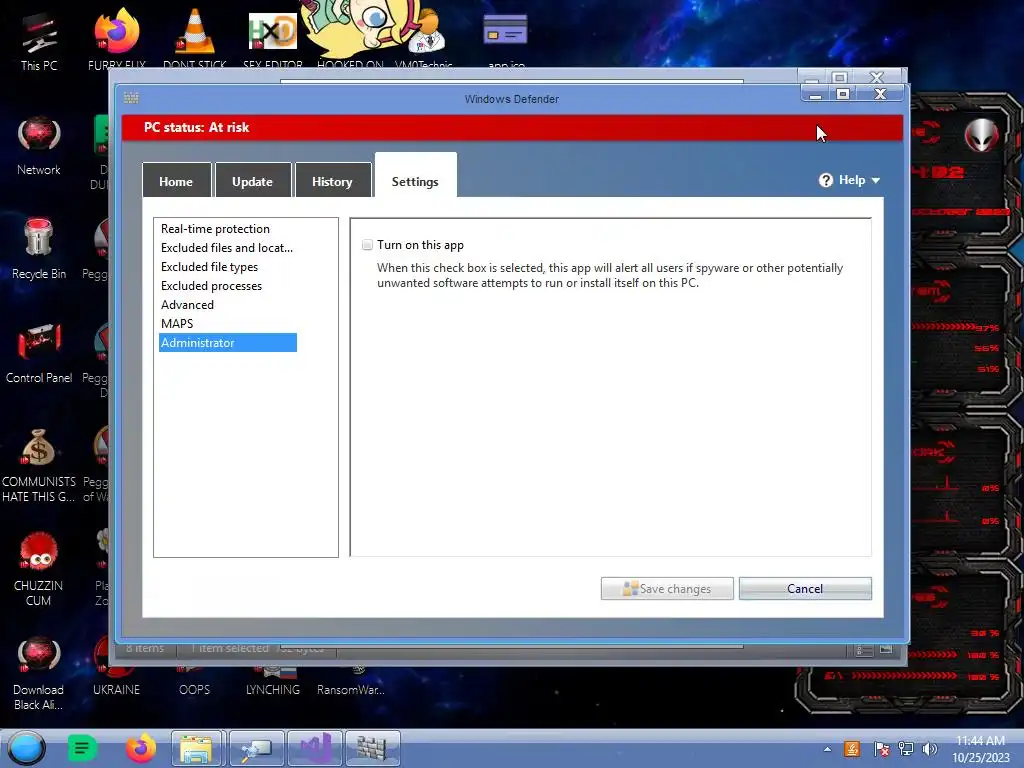Open the network tray icon
Image resolution: width=1024 pixels, height=768 pixels.
[906, 749]
